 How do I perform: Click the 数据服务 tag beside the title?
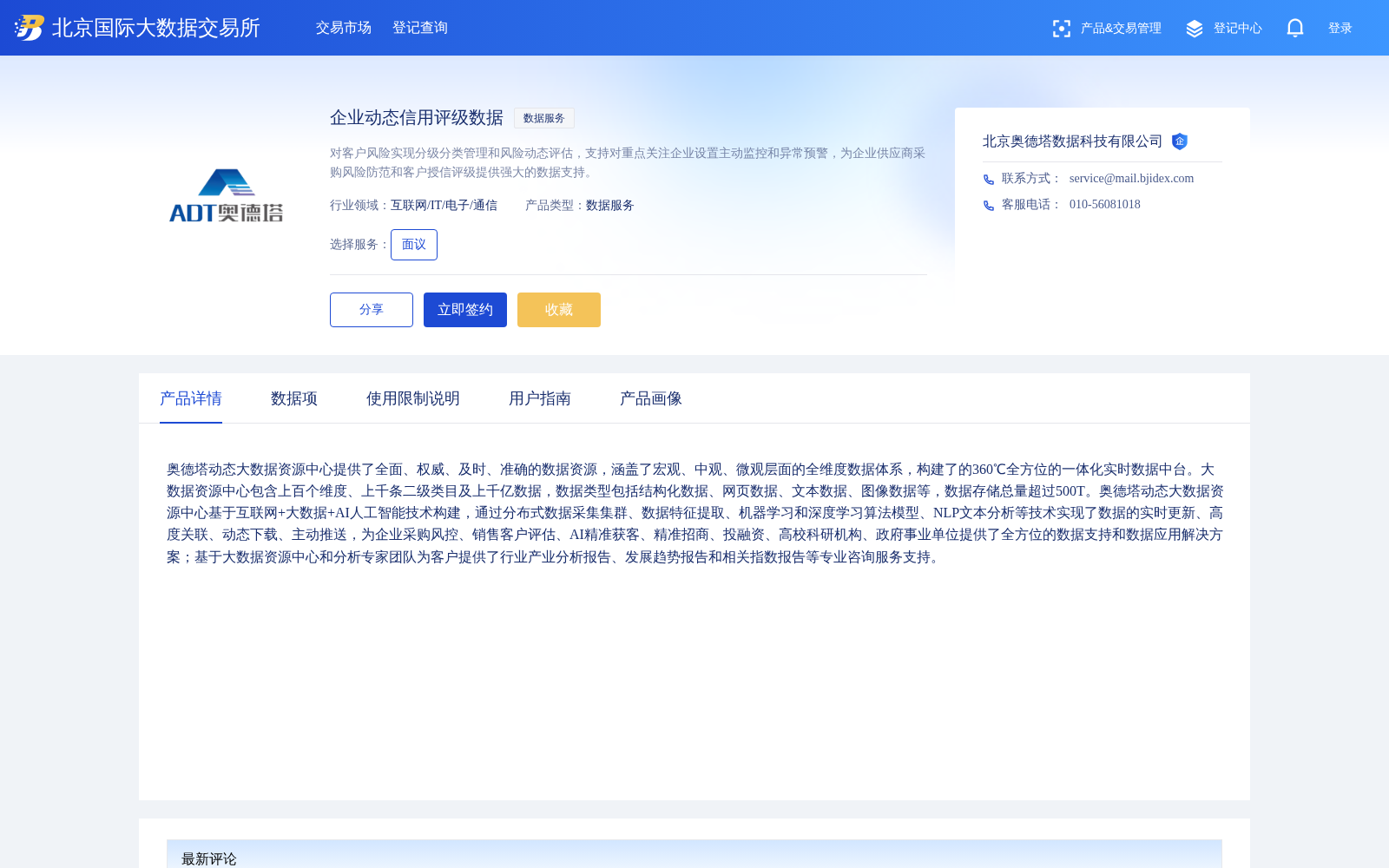coord(544,118)
